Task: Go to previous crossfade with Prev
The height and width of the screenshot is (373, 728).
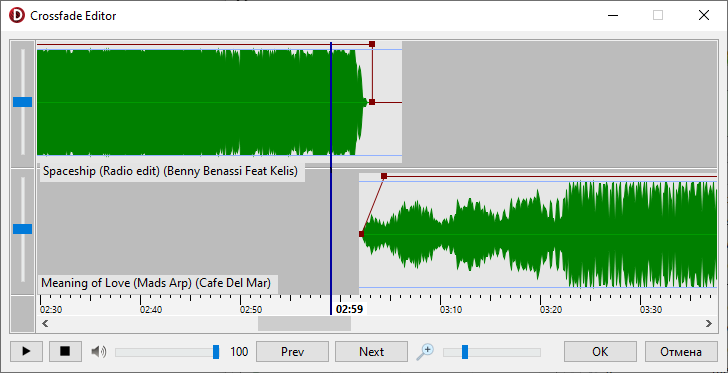Action: (292, 352)
